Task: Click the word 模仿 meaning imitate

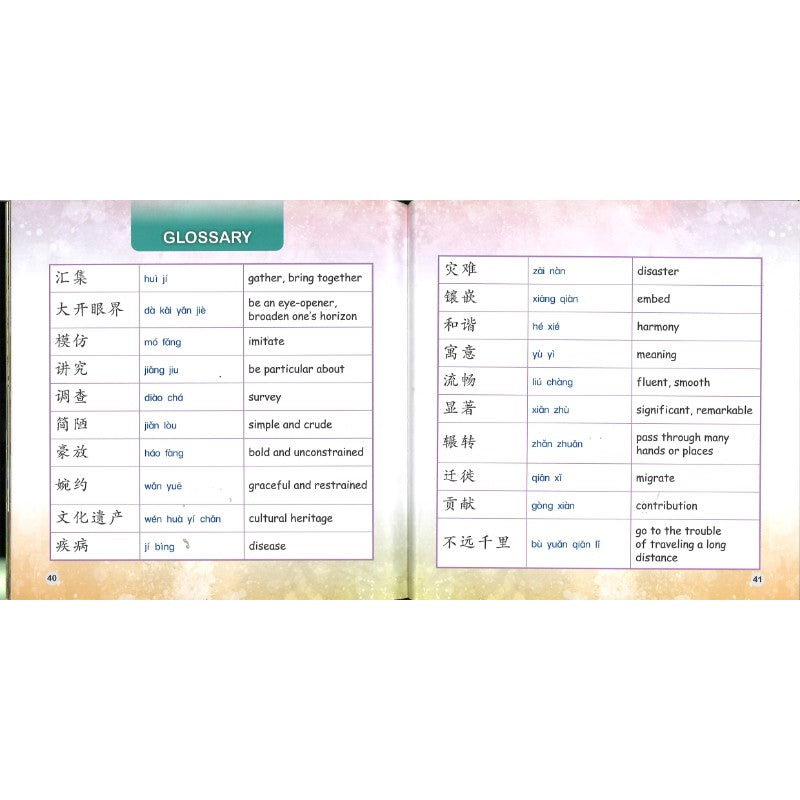Action: 74,341
